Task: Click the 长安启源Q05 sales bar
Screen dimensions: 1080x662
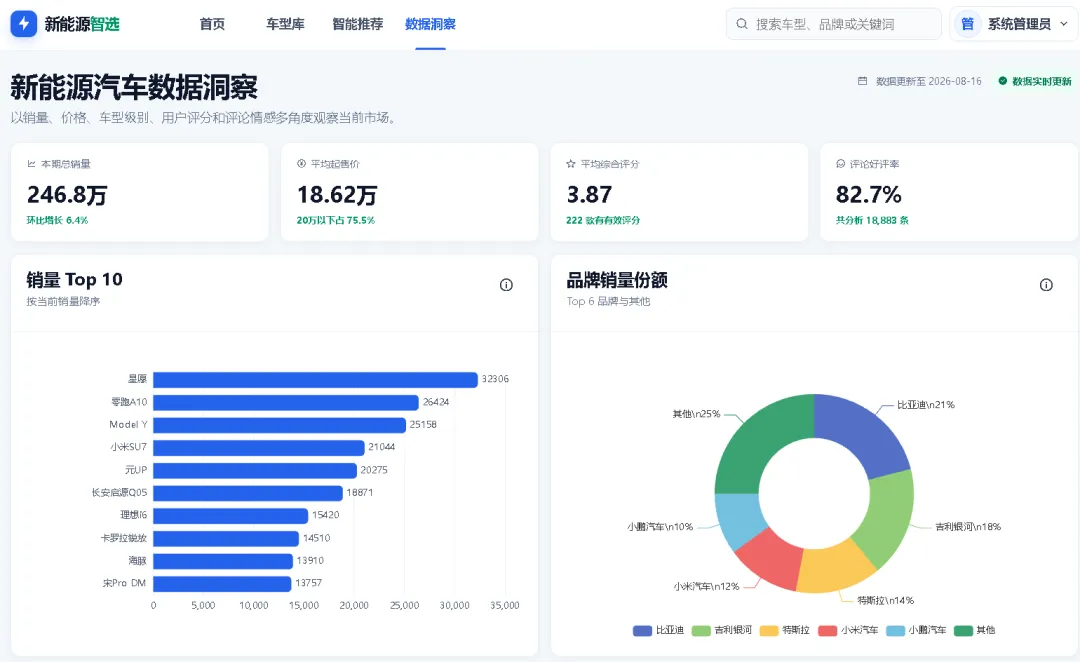Action: 248,493
